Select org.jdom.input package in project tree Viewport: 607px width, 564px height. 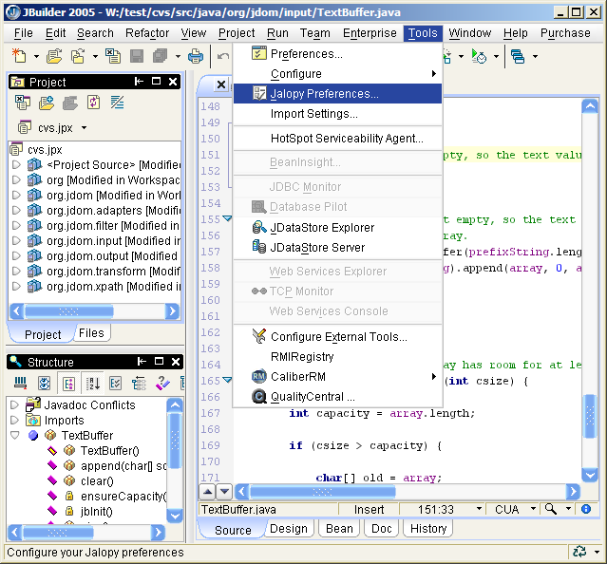pyautogui.click(x=113, y=241)
